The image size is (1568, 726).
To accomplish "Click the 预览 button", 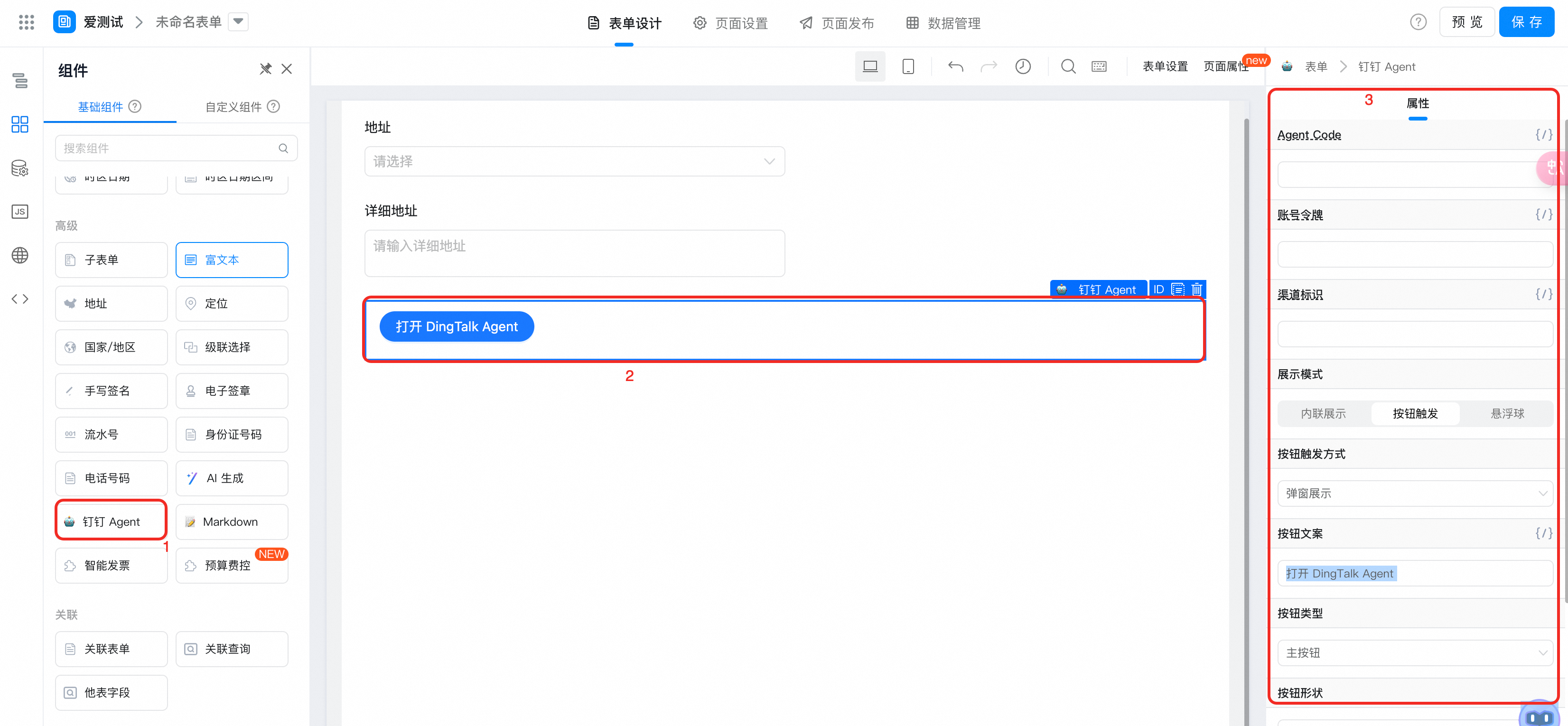I will (1467, 22).
